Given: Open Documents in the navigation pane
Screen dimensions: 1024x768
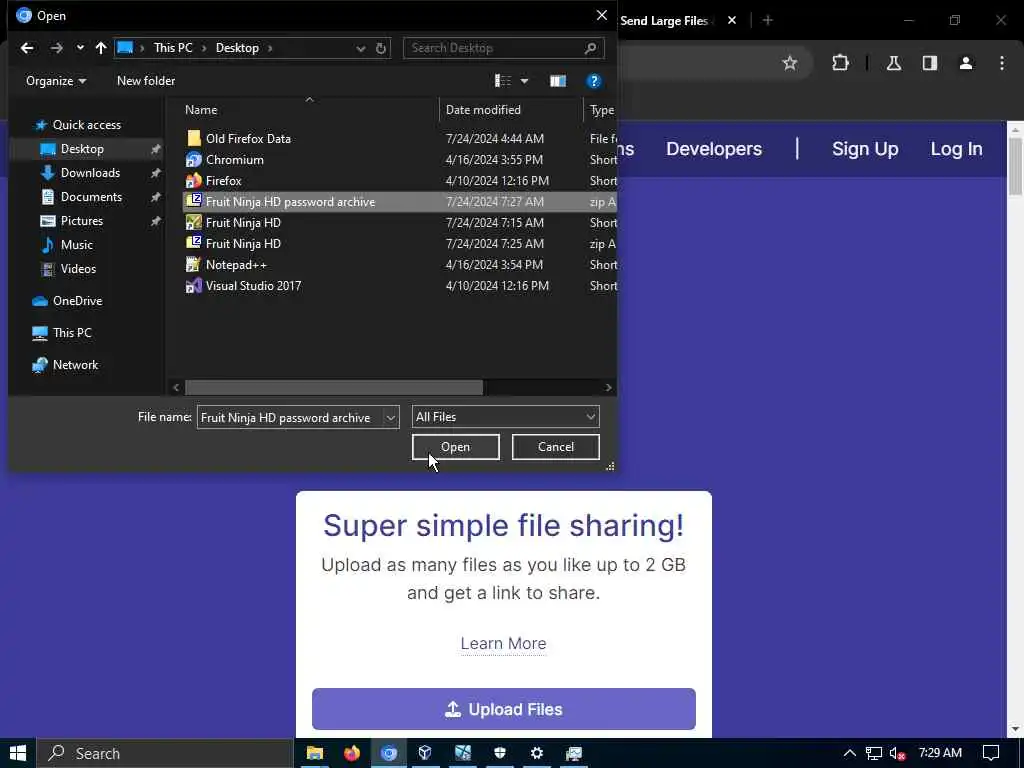Looking at the screenshot, I should pos(91,197).
